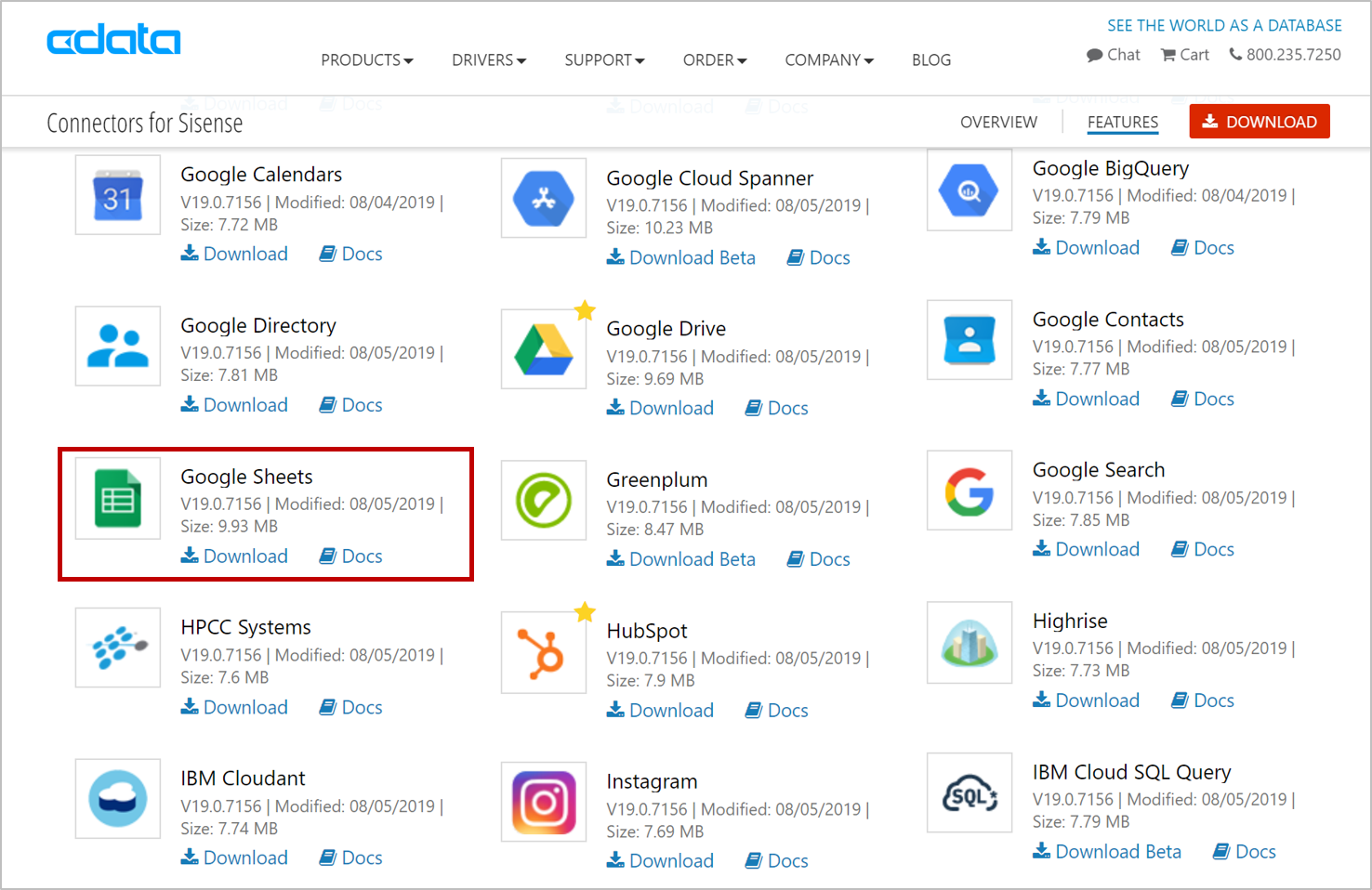Open the Highrise connector icon
Image resolution: width=1372 pixels, height=890 pixels.
[x=970, y=643]
